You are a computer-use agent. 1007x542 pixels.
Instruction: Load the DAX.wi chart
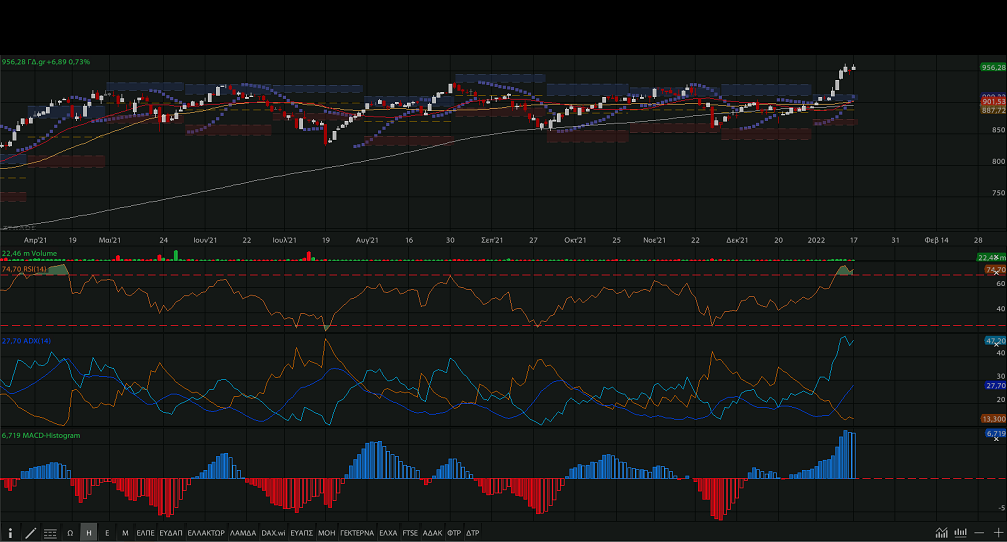click(273, 533)
